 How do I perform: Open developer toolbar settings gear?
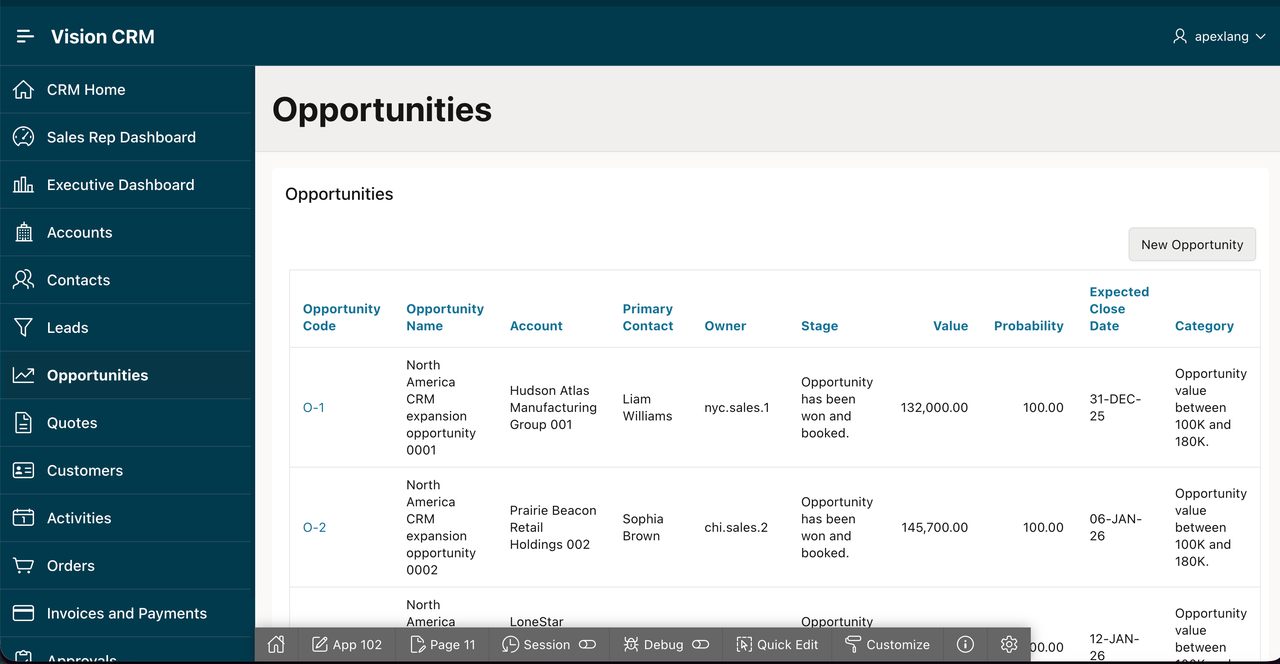pos(1009,645)
